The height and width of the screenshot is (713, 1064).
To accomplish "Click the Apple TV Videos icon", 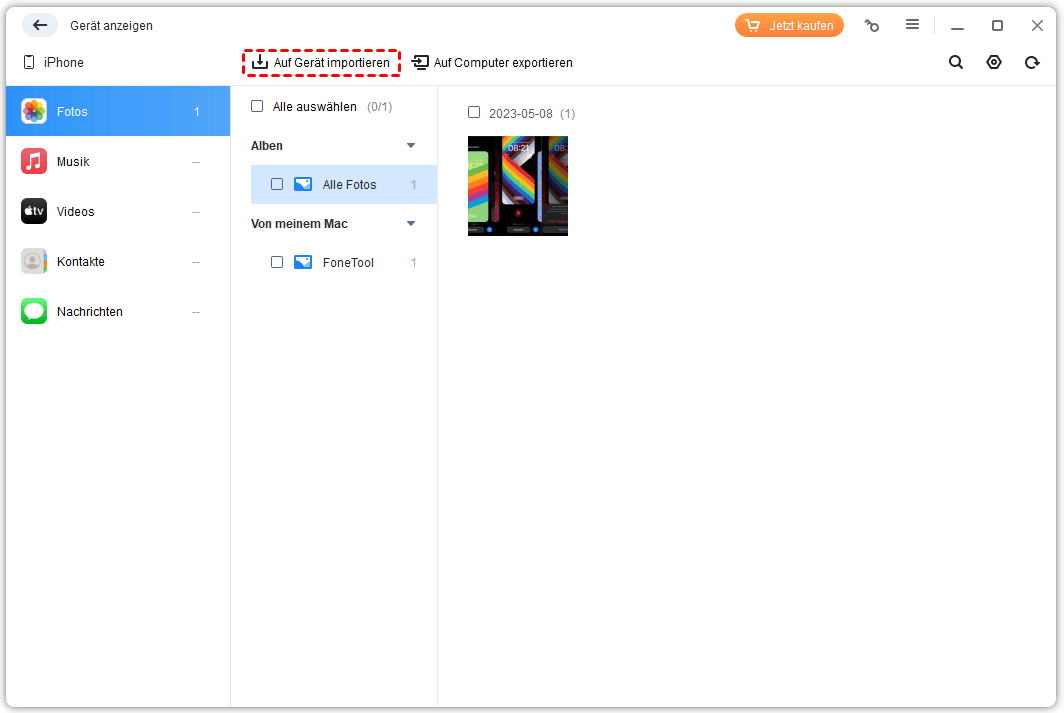I will (x=34, y=212).
